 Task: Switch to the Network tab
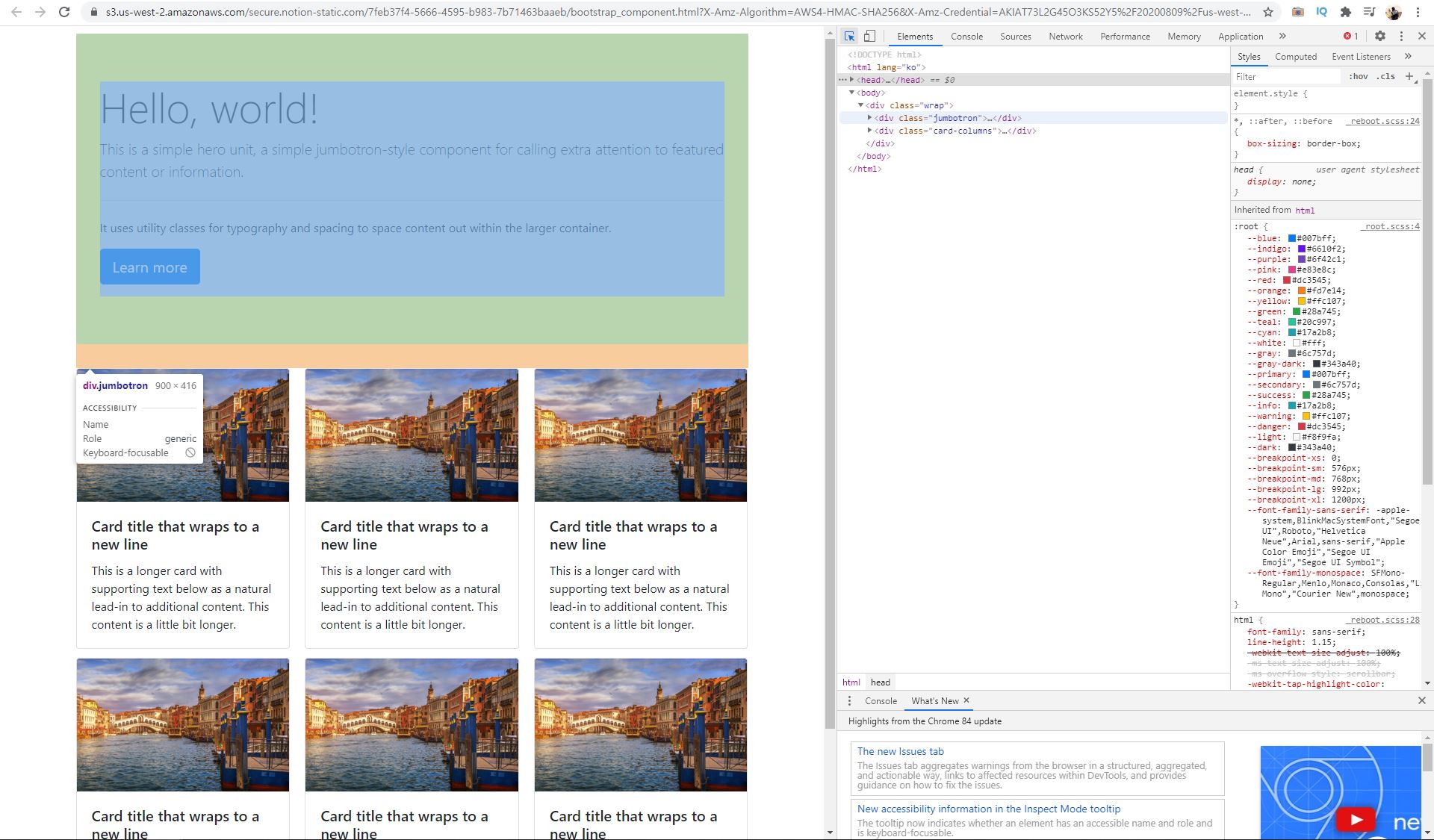click(x=1065, y=36)
